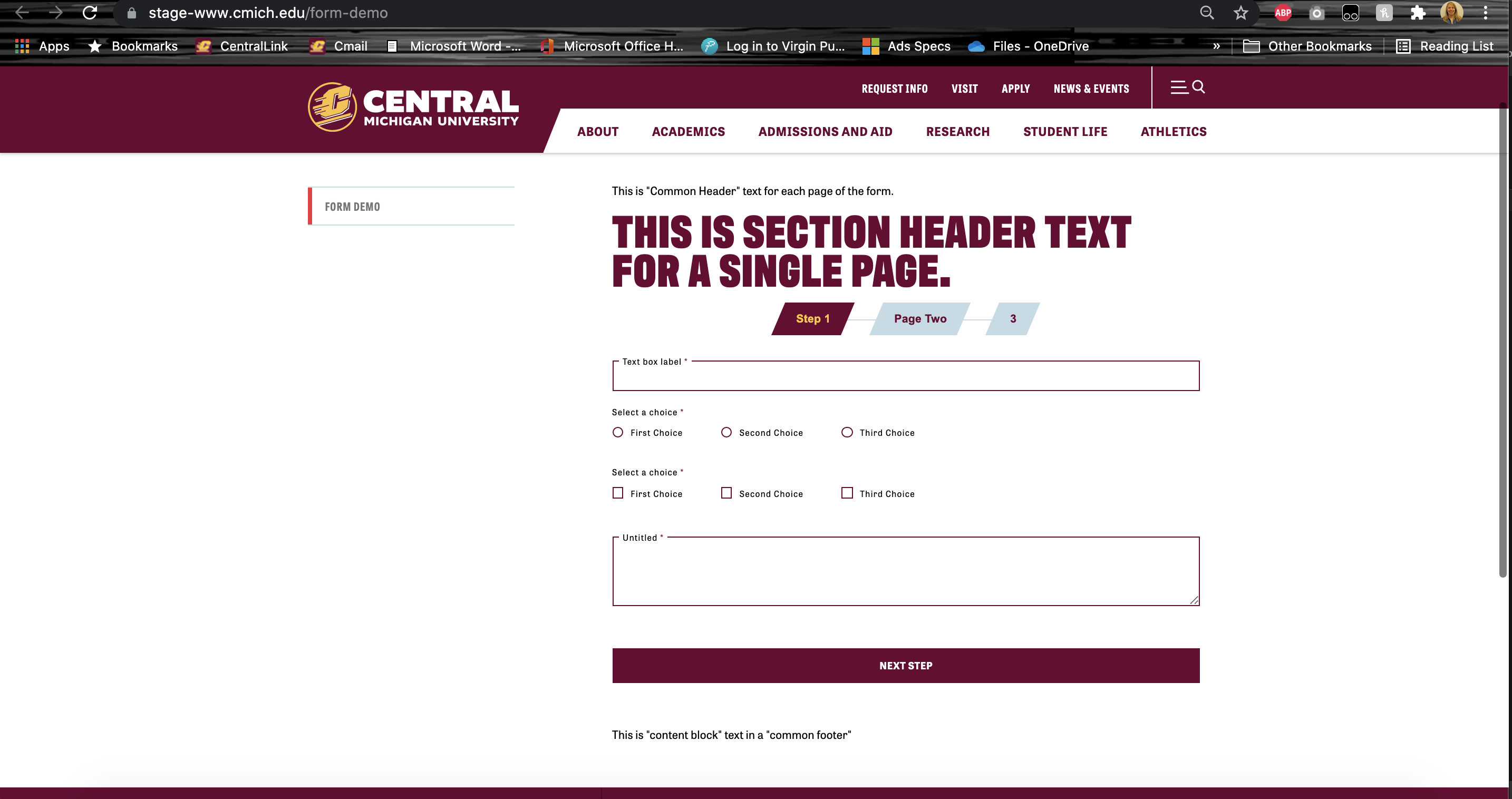Image resolution: width=1512 pixels, height=799 pixels.
Task: Open the Academics navigation menu item
Action: coord(688,131)
